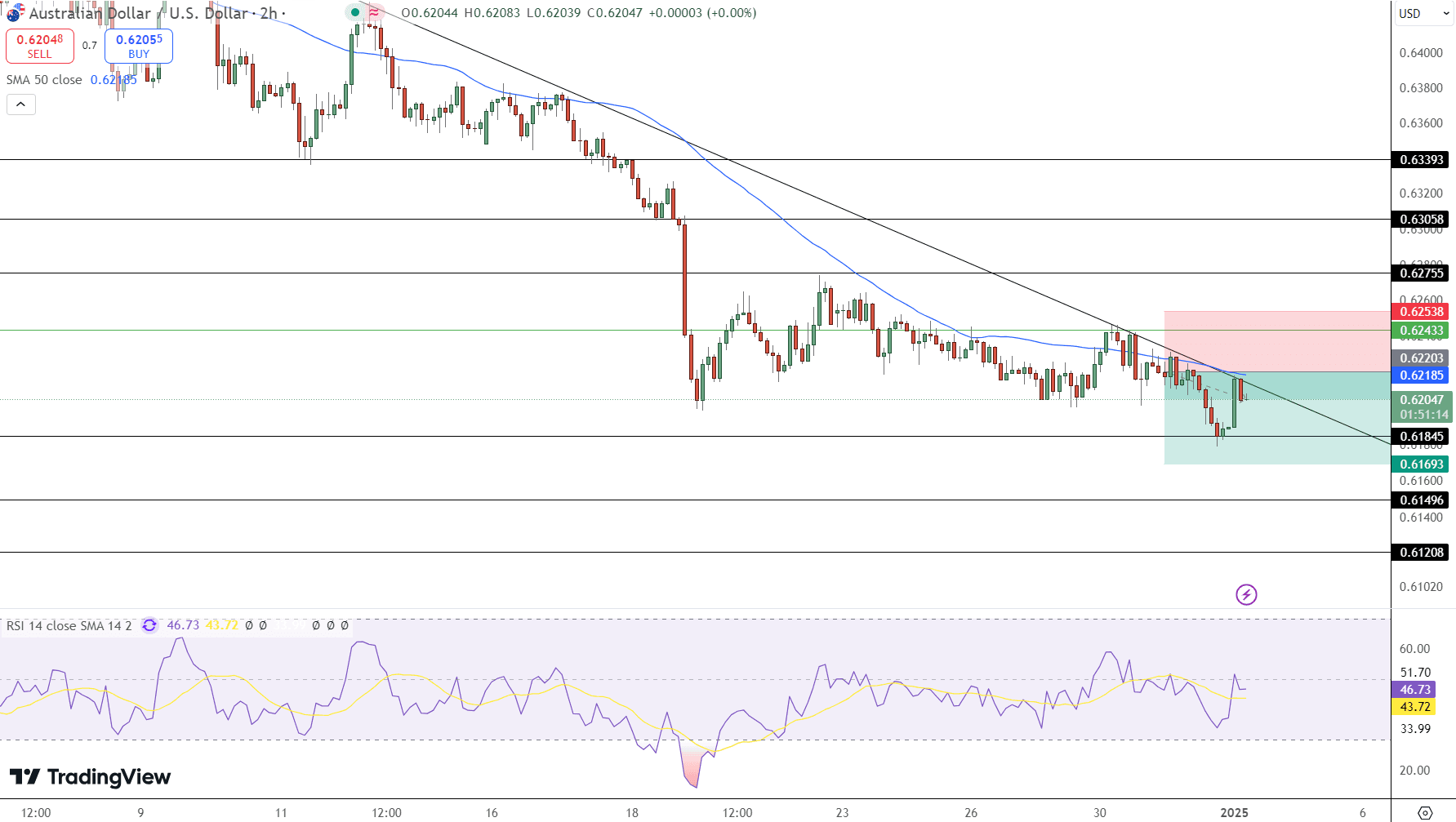Viewport: 1456px width, 822px height.
Task: Click the 0.63393 horizontal line price label
Action: point(1422,160)
